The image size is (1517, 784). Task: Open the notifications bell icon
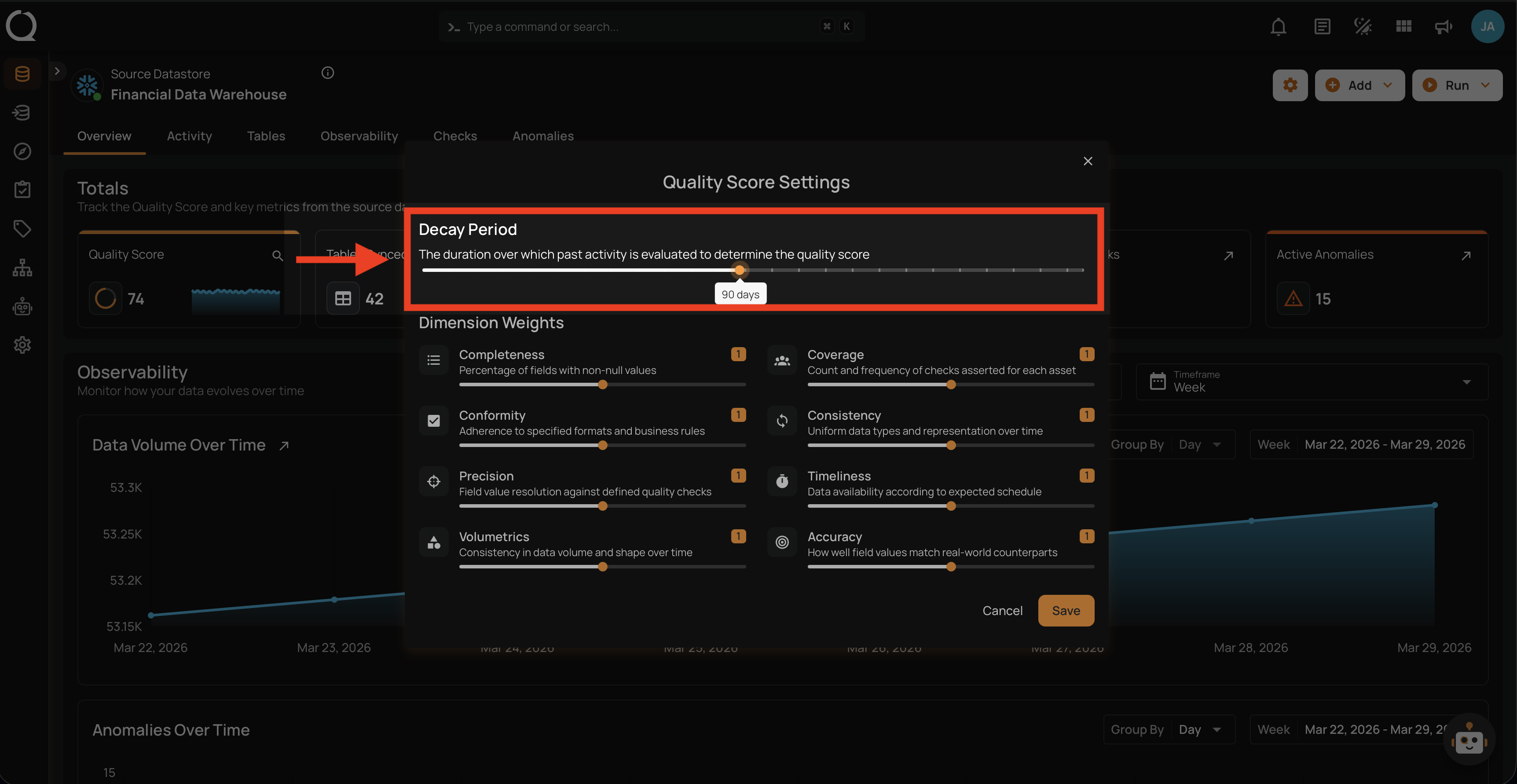point(1278,26)
